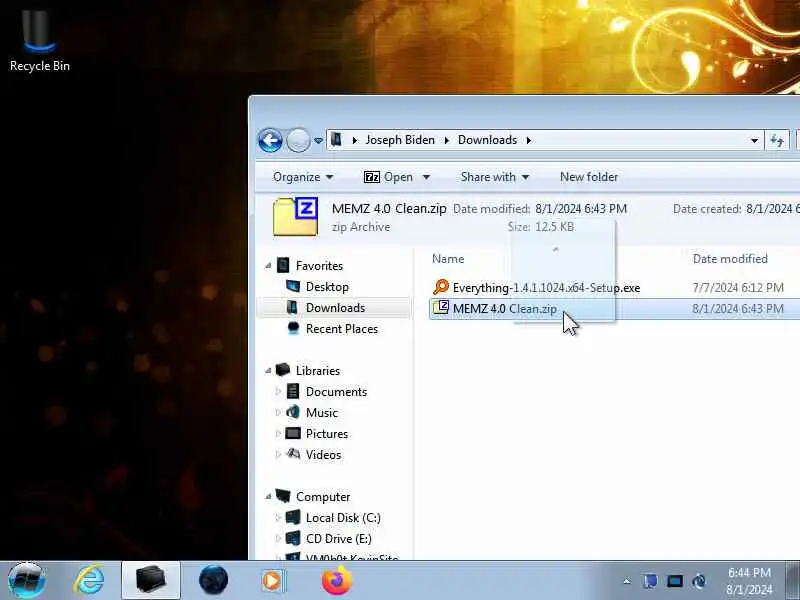Screen dimensions: 800x600
Task: Show hidden system tray icons
Action: (627, 581)
